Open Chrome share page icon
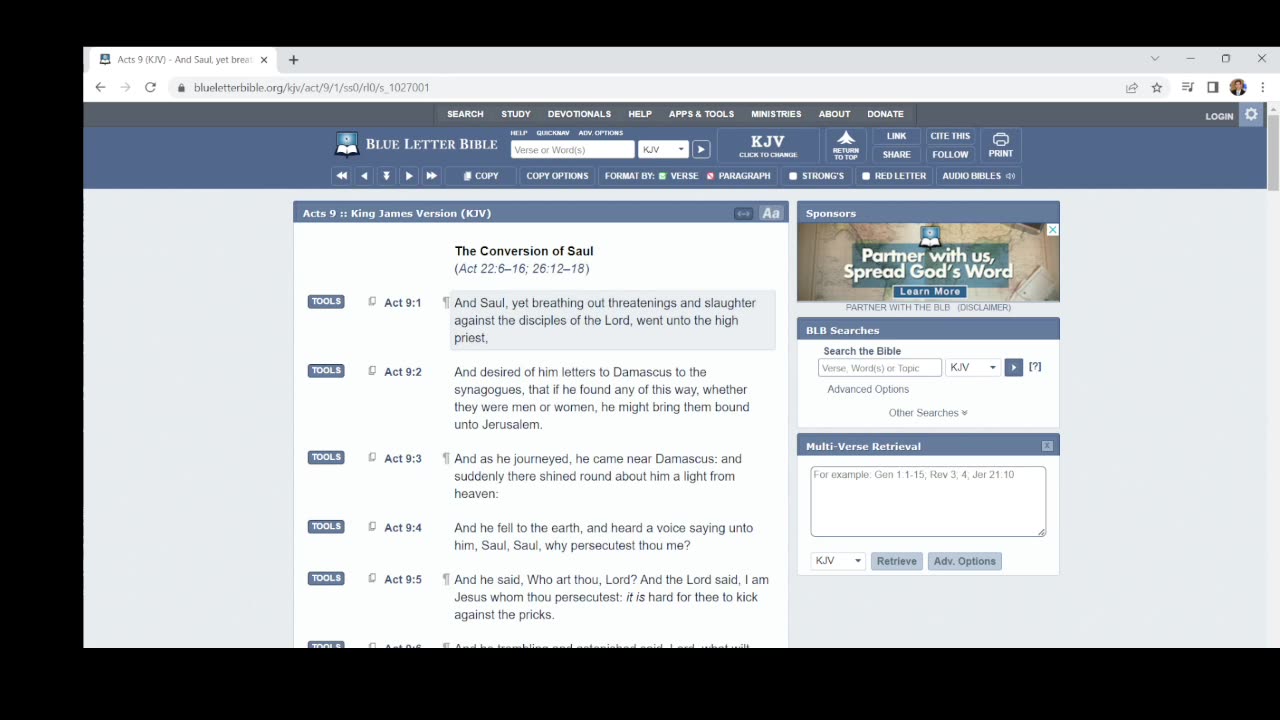 [x=1132, y=87]
